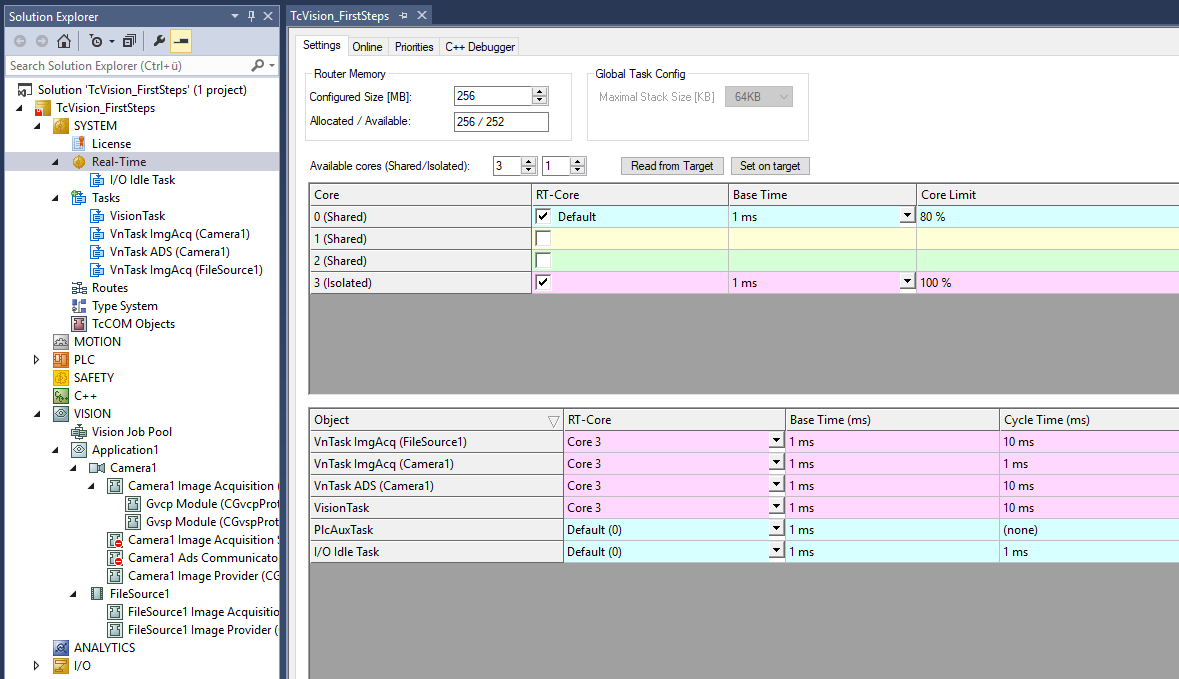Click the Pending Changes Filter clock icon

point(96,41)
